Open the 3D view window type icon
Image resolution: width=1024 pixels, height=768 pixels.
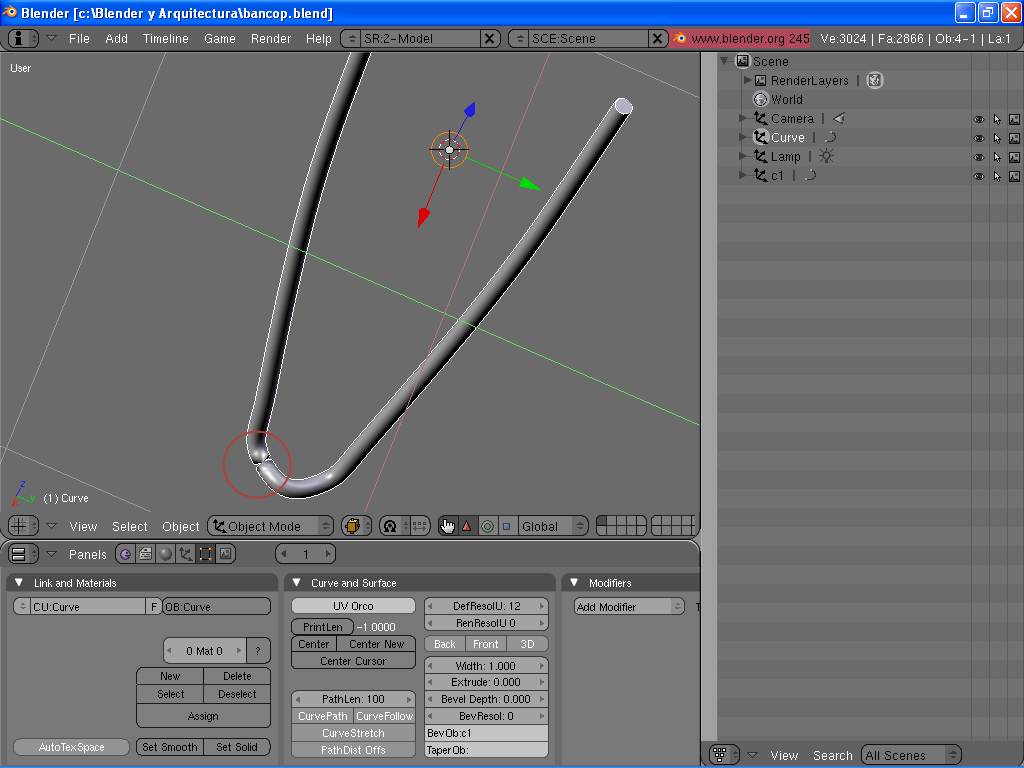(23, 526)
